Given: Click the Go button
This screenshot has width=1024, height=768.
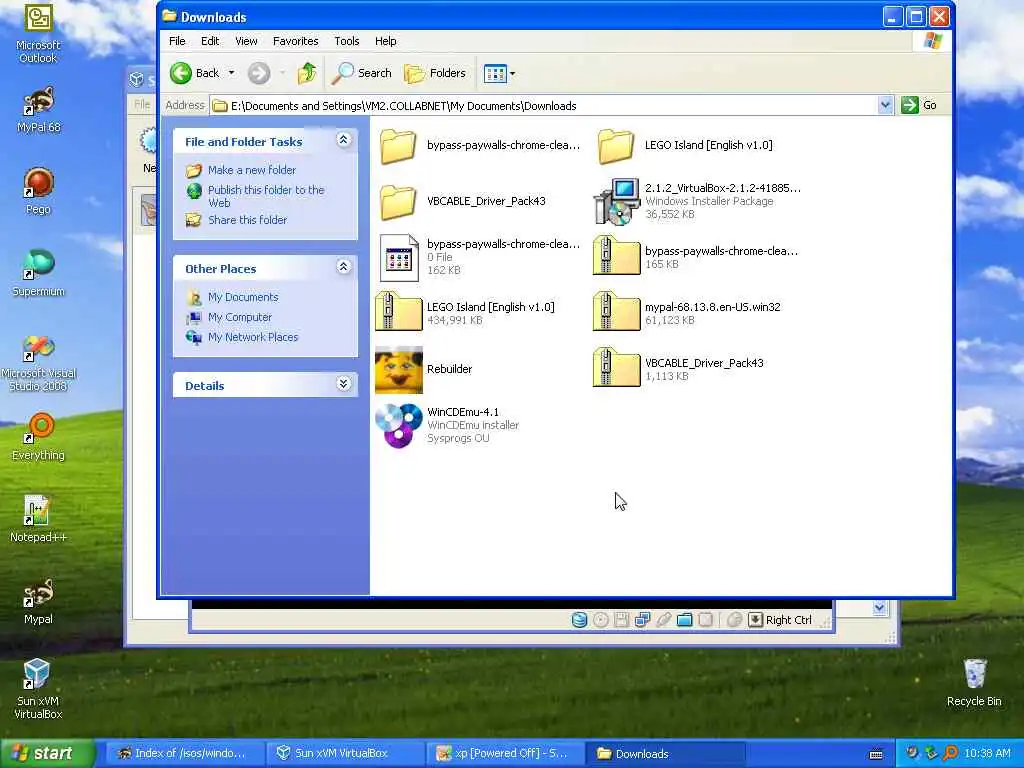Looking at the screenshot, I should 920,105.
